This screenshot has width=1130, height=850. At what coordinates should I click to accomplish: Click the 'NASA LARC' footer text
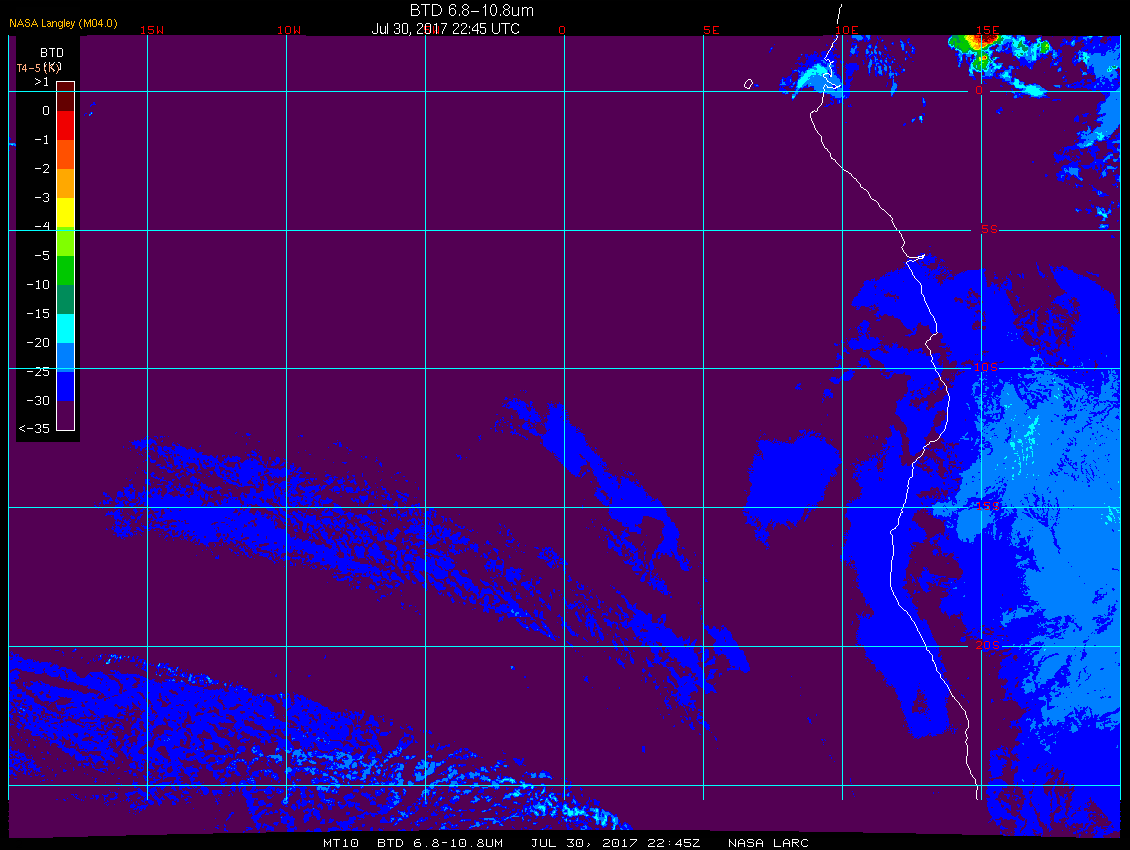(x=768, y=843)
